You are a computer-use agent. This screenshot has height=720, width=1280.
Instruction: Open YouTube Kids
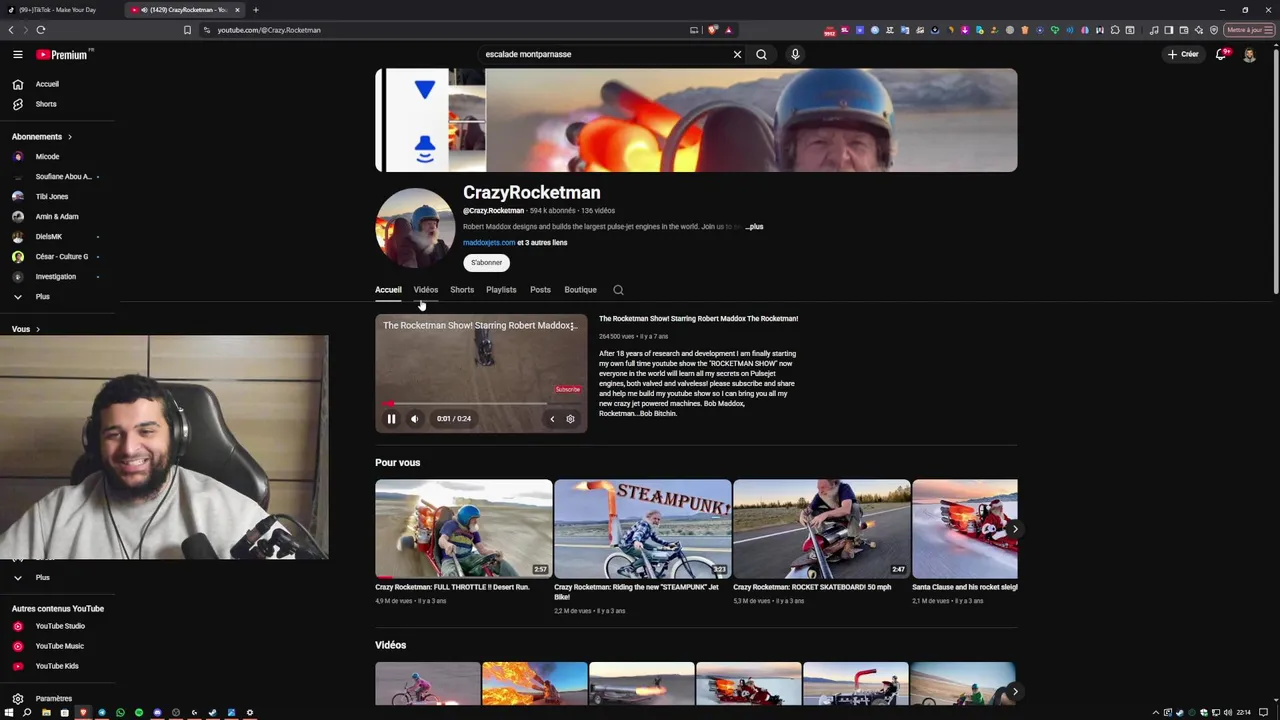point(57,666)
